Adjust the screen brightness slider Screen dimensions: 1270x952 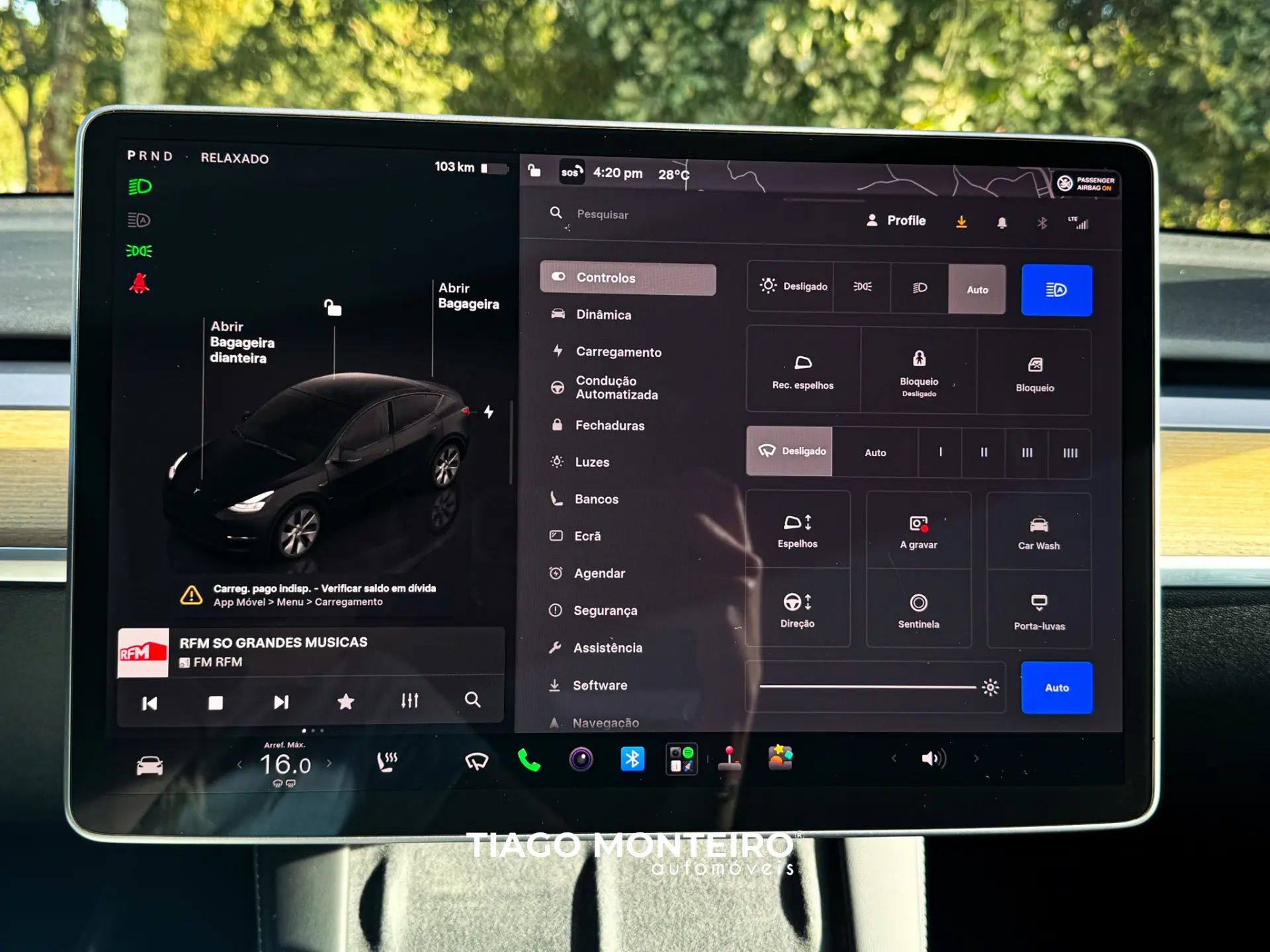(x=875, y=688)
